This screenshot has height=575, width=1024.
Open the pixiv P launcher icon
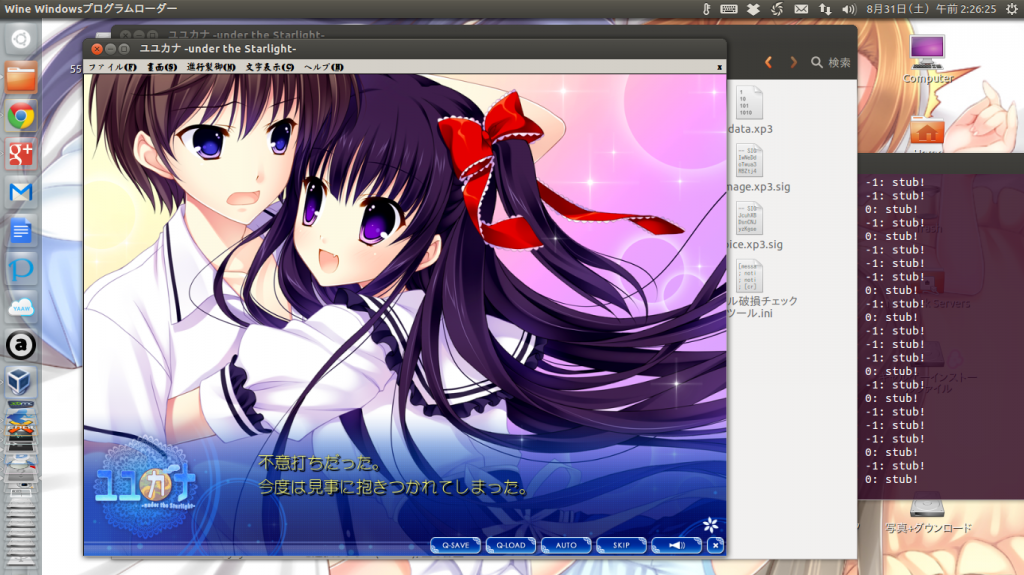(21, 269)
